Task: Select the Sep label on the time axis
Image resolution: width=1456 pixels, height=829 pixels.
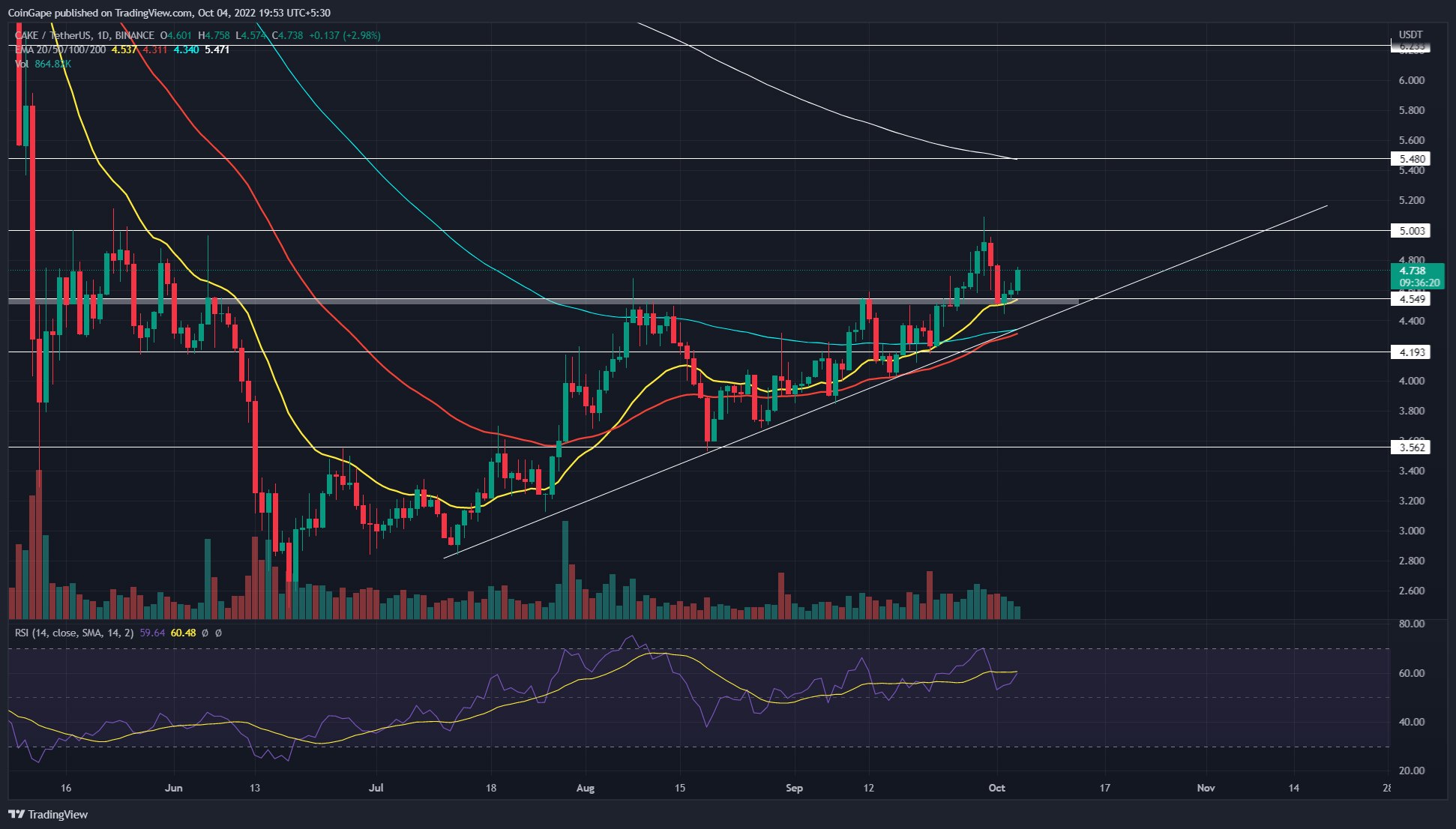Action: pos(794,789)
